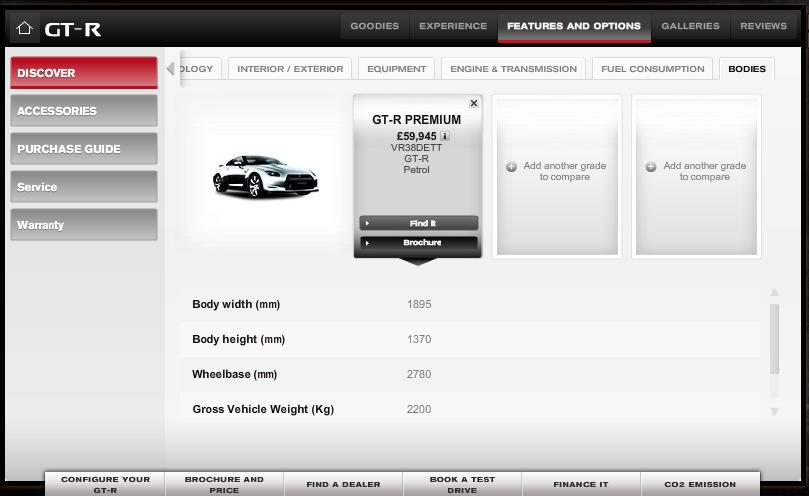Open price info icon next to £59,945
809x496 pixels.
(x=445, y=136)
